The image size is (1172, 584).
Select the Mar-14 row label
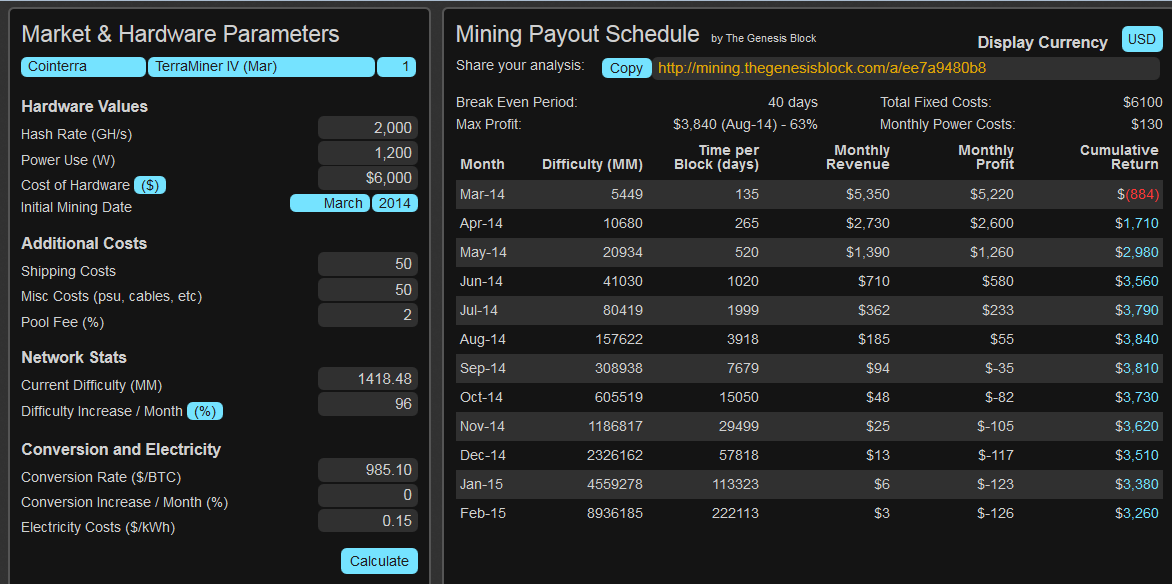coord(482,194)
